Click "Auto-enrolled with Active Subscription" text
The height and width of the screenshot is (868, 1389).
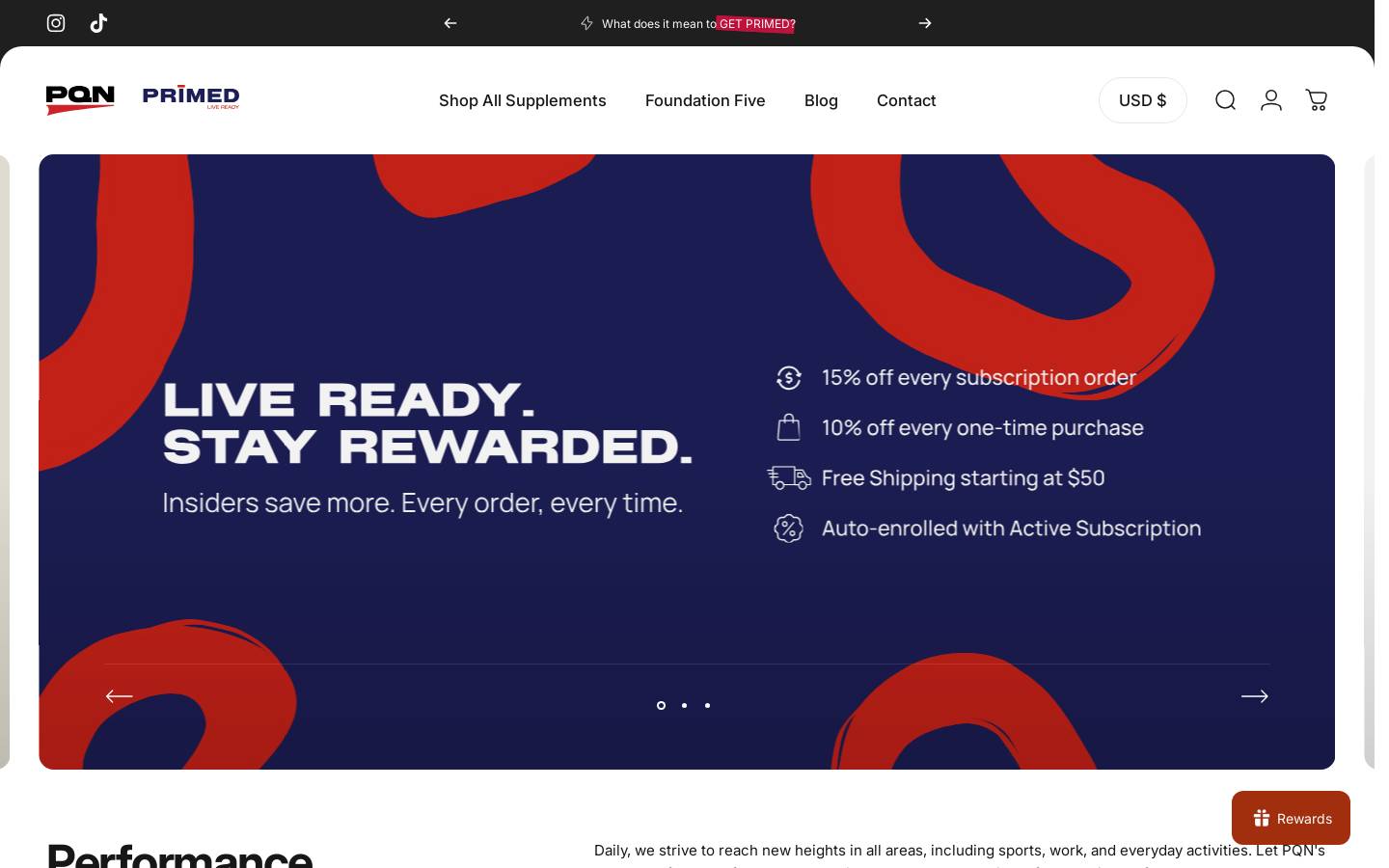click(x=1012, y=529)
